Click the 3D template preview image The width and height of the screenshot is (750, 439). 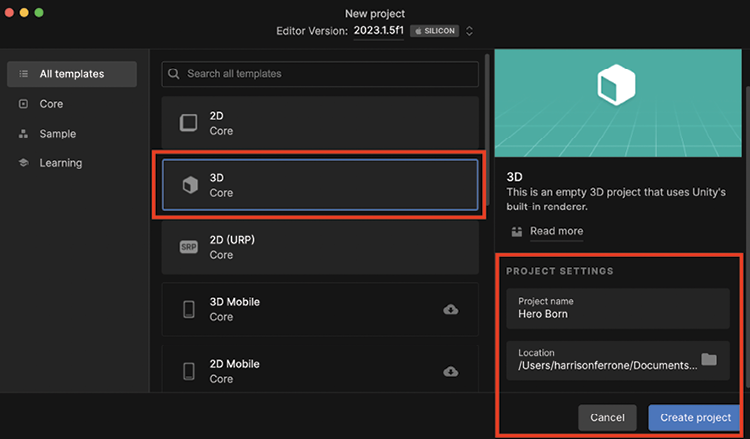point(618,103)
